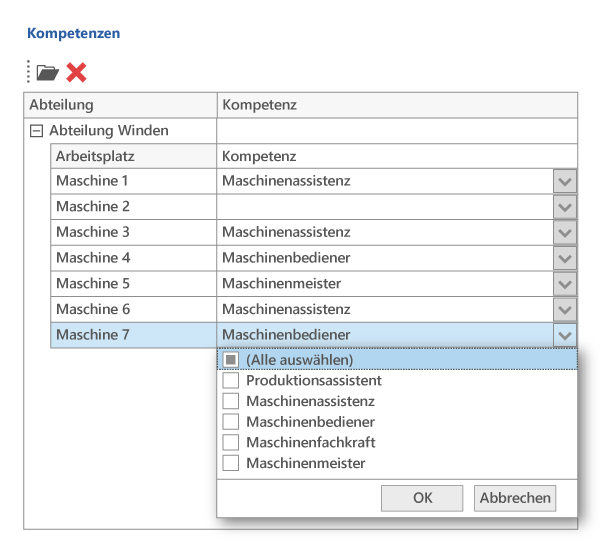Screen dimensions: 600x557
Task: Click Maschinenbediener value in Maschine 7 row
Action: [x=286, y=335]
